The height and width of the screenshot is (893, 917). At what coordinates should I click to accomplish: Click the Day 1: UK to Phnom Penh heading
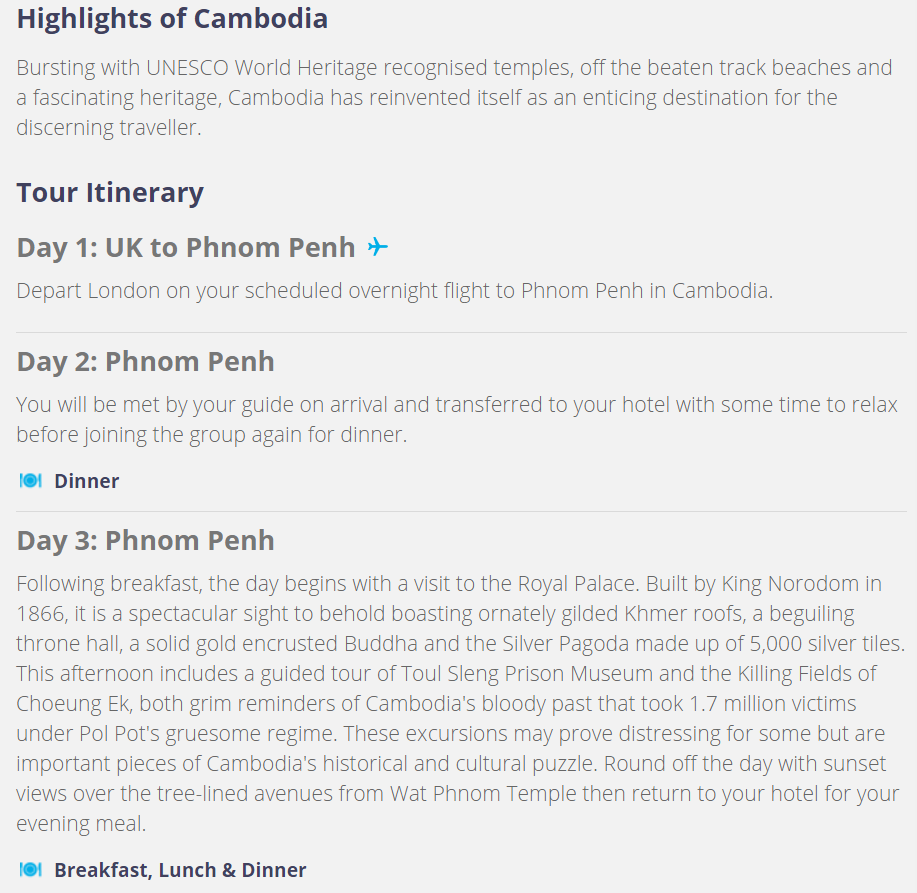click(x=186, y=247)
